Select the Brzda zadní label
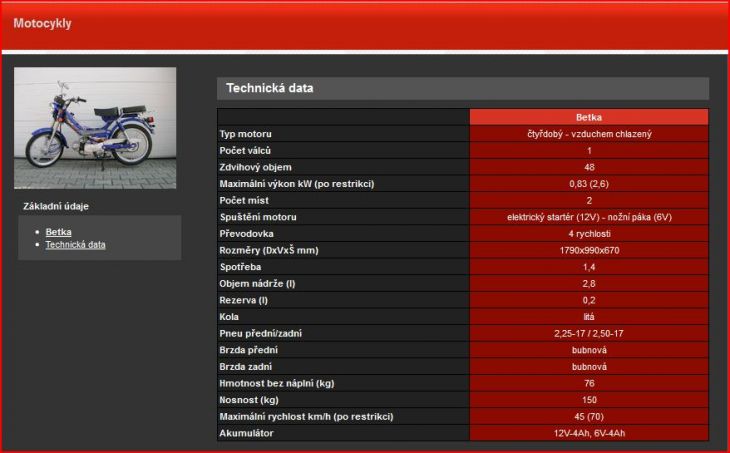730x453 pixels. [246, 367]
